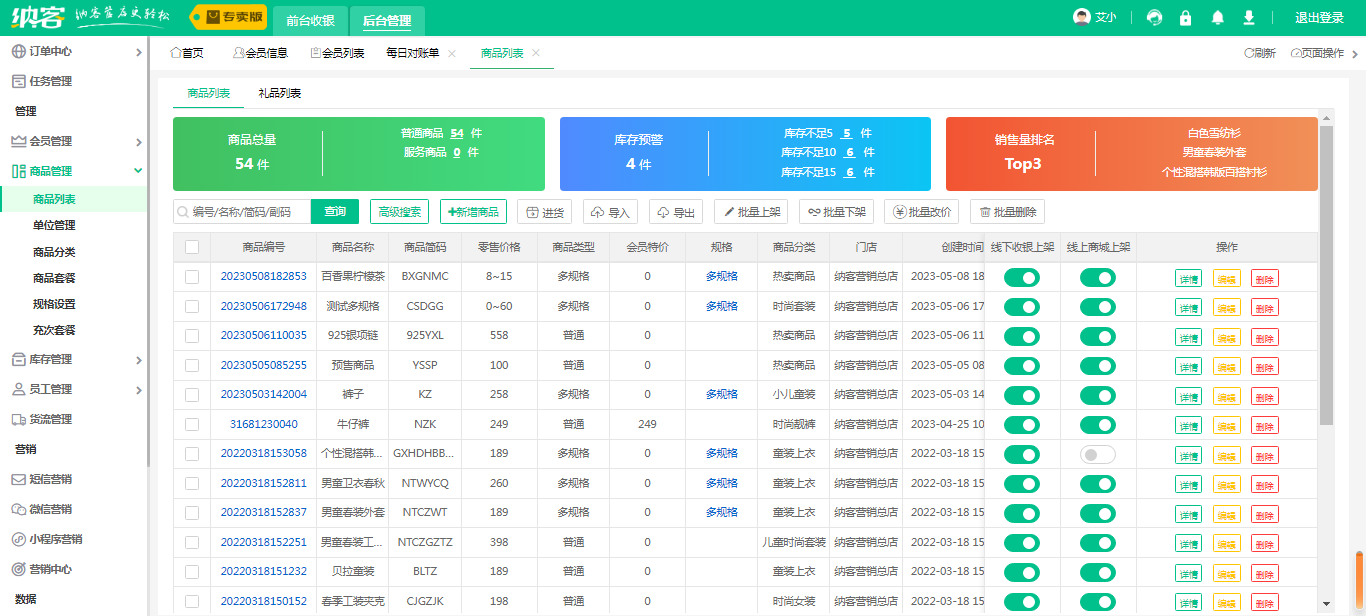Click the 批量删除 trash button
This screenshot has width=1366, height=616.
point(1008,212)
